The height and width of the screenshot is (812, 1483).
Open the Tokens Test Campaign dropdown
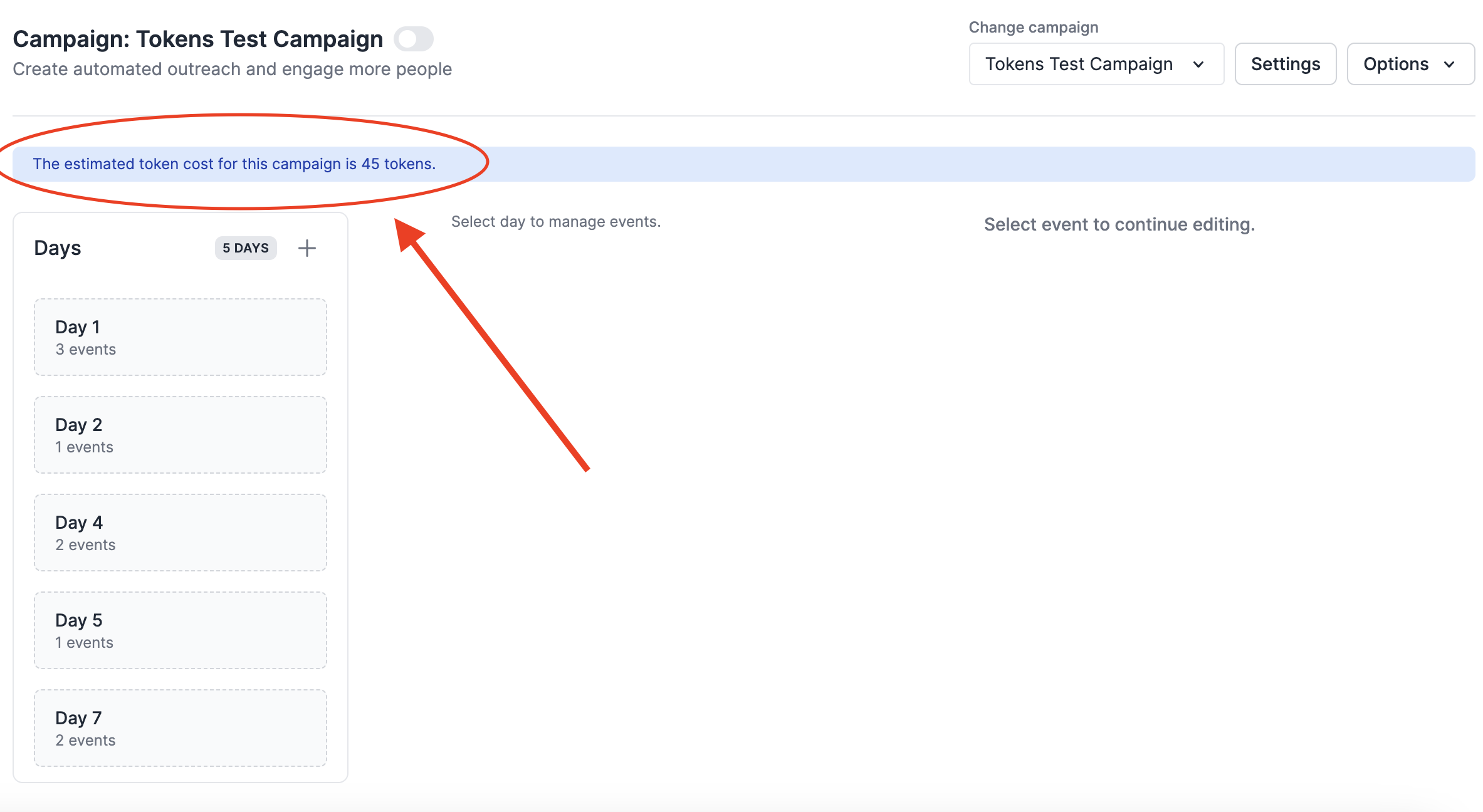(1096, 64)
